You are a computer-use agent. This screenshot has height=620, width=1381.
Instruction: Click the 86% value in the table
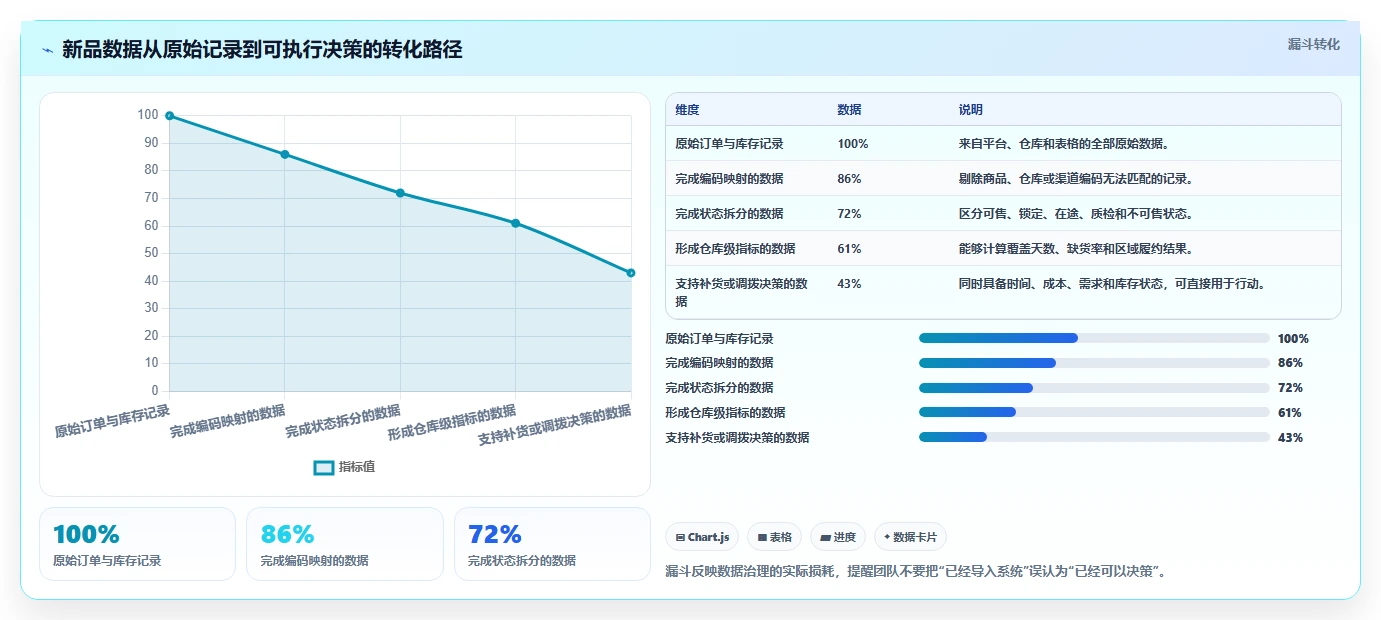point(849,179)
